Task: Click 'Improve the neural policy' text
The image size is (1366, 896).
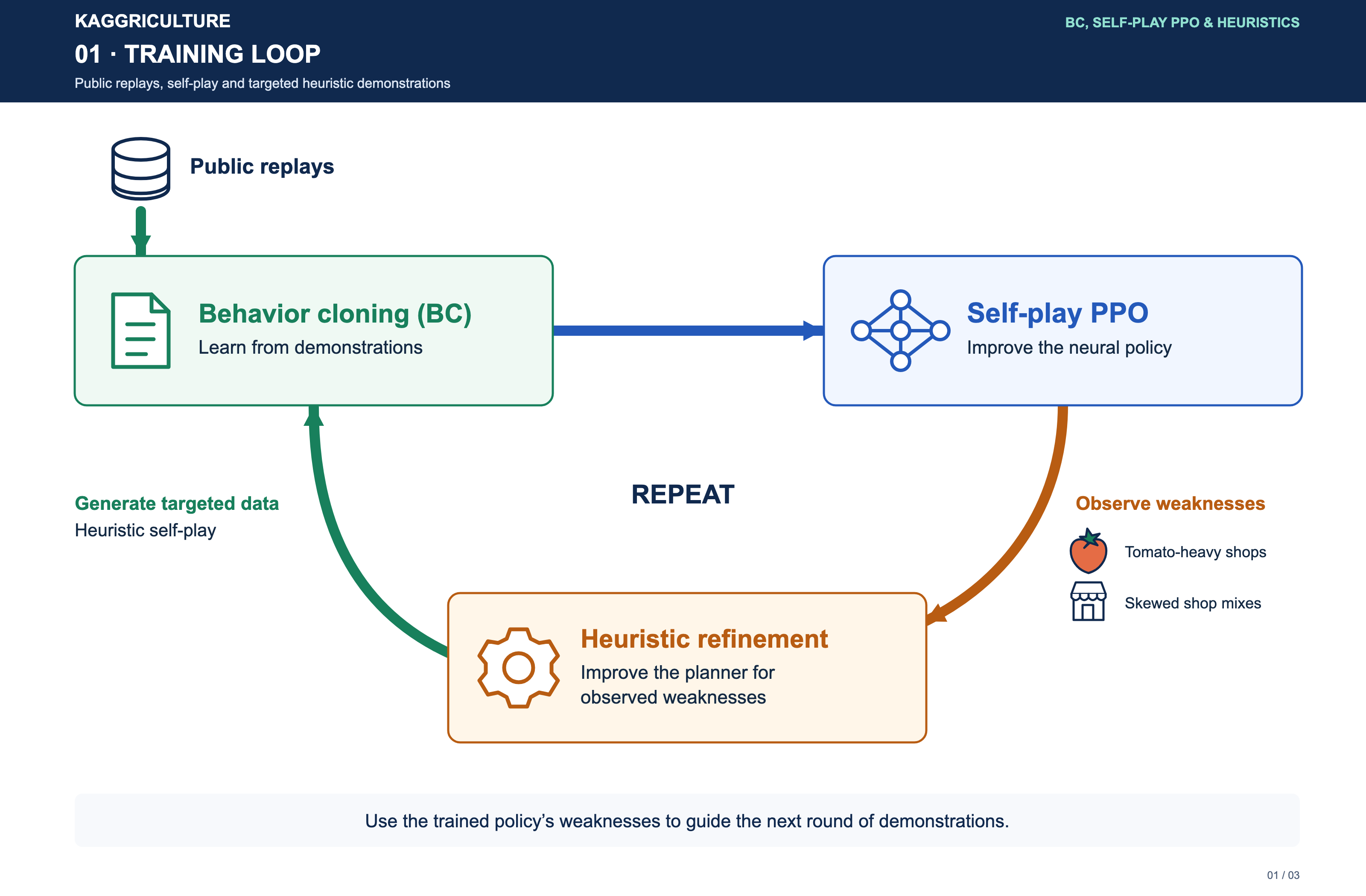Action: tap(1069, 348)
